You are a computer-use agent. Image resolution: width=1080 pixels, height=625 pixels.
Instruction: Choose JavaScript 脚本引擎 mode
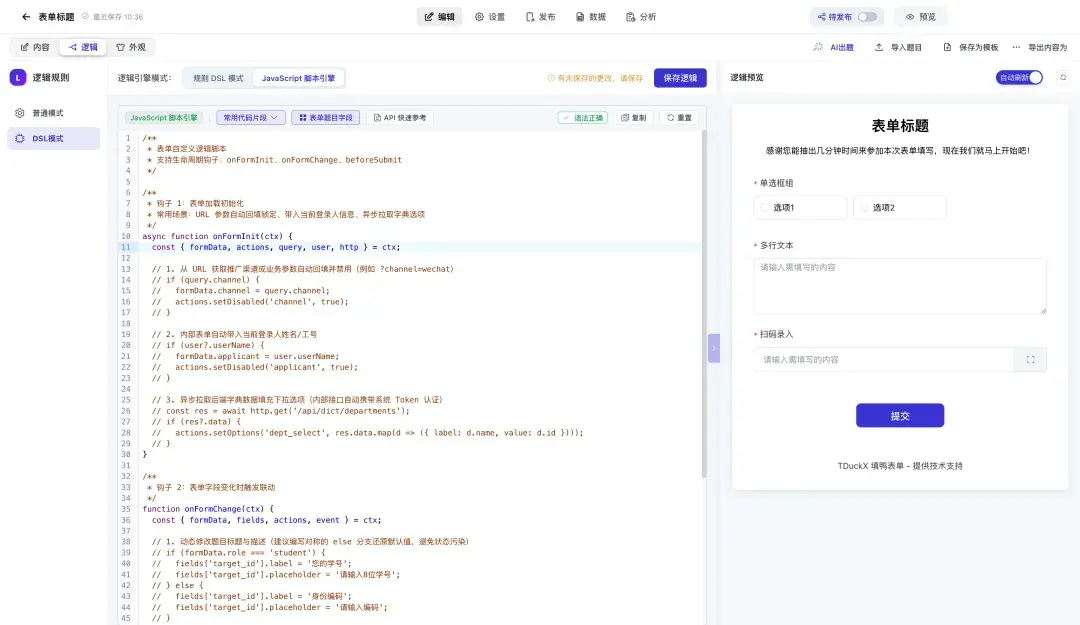tap(298, 78)
